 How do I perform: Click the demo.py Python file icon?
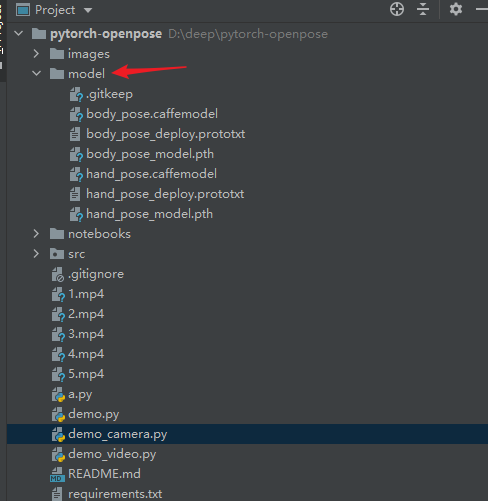point(58,414)
